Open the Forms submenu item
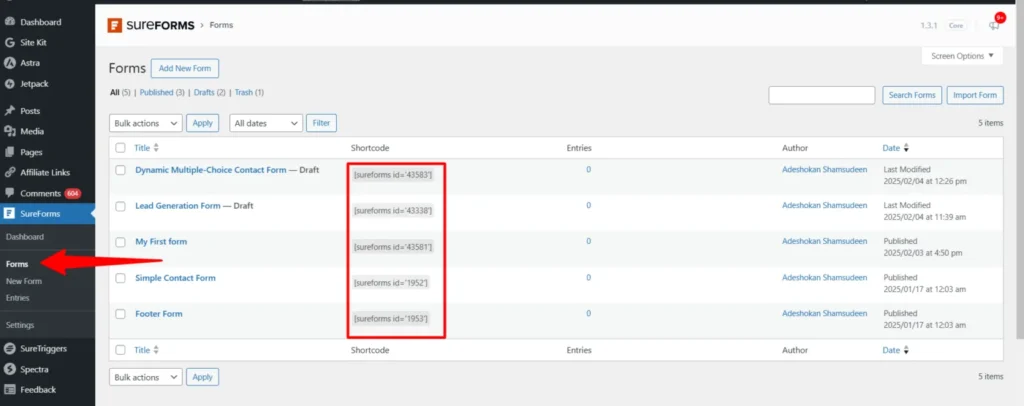The image size is (1024, 406). (17, 264)
